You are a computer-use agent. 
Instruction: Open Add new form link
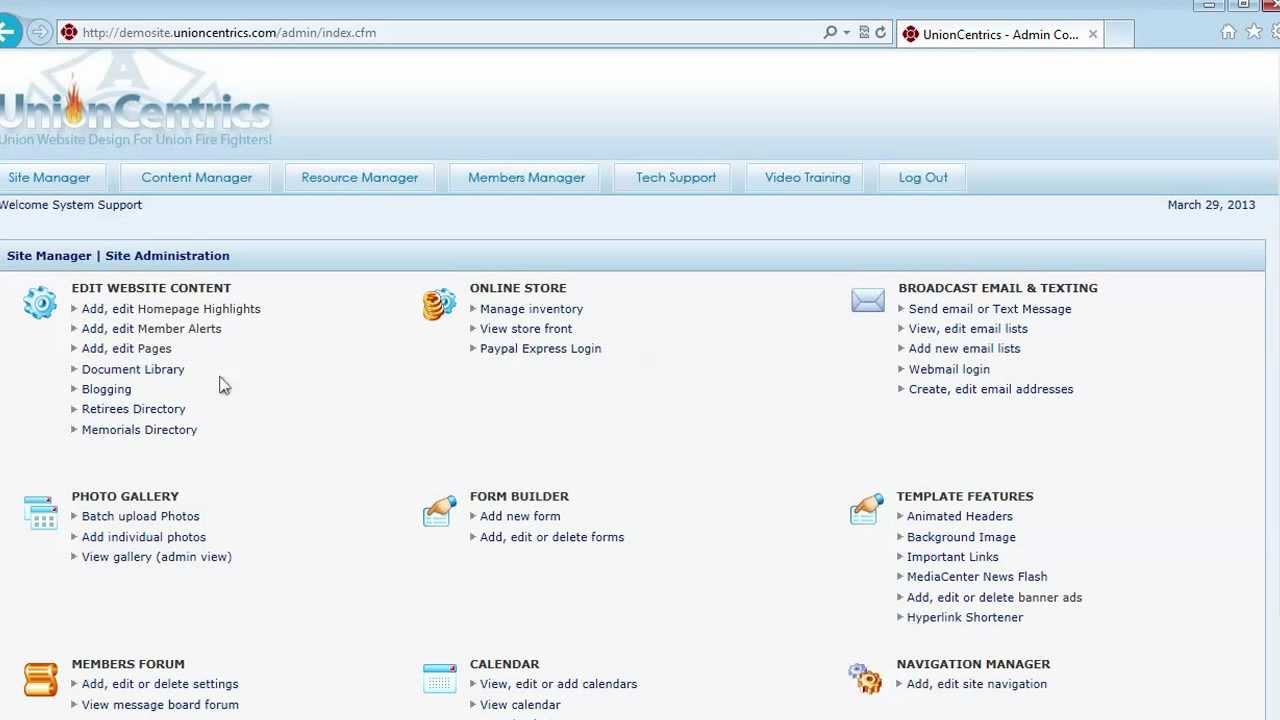(520, 516)
